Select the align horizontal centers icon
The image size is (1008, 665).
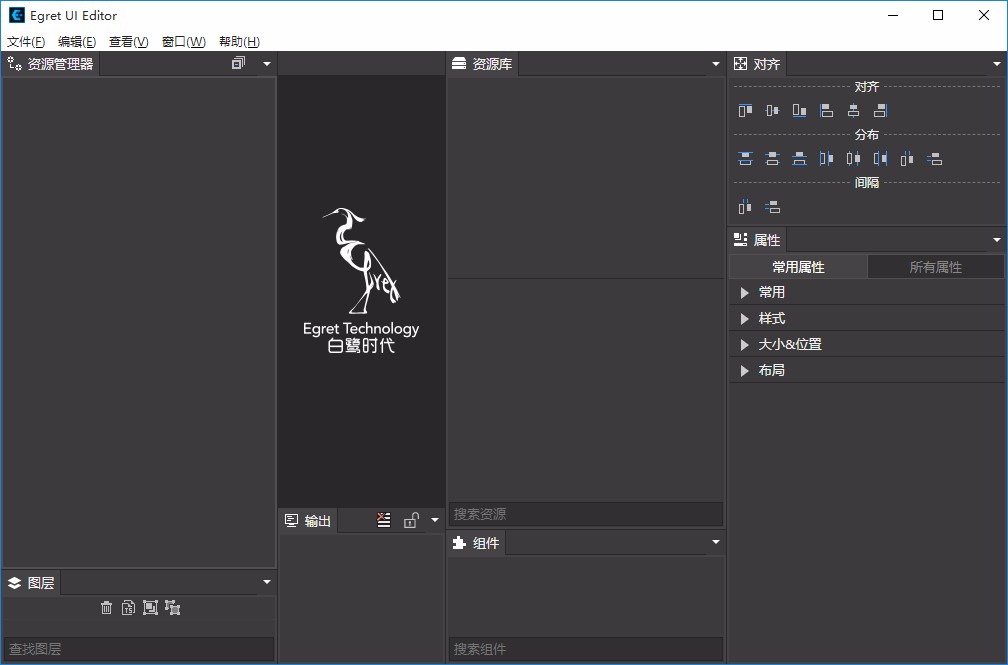tap(854, 110)
